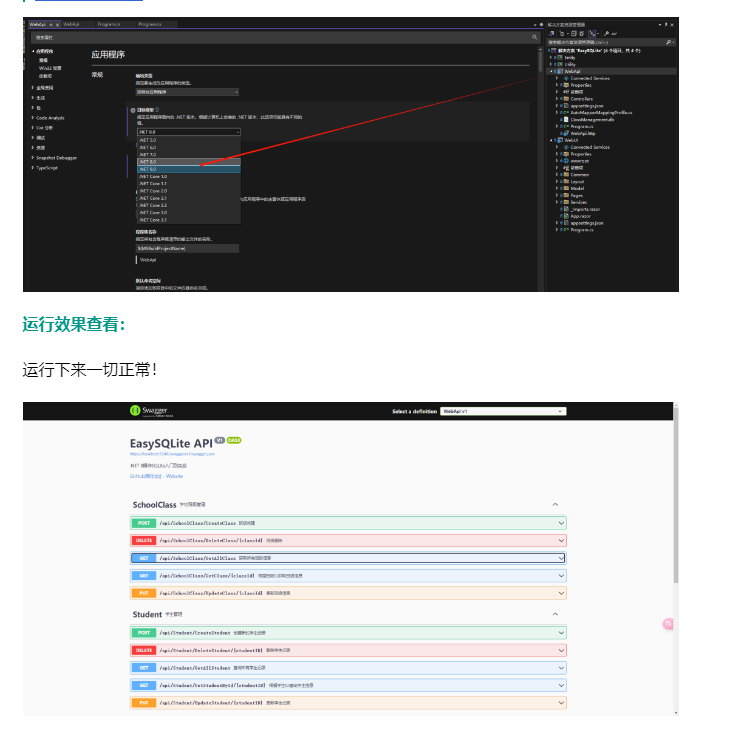The height and width of the screenshot is (737, 736).
Task: Click the properties search box
Action: (285, 37)
